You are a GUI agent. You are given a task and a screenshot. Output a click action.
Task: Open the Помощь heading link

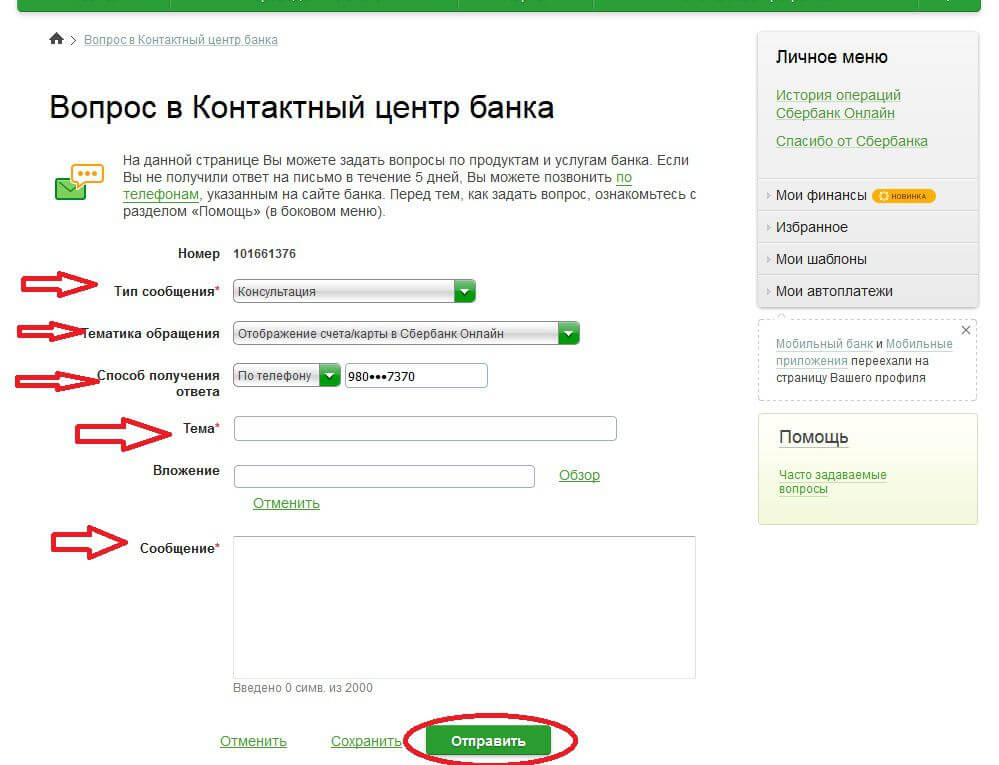813,437
